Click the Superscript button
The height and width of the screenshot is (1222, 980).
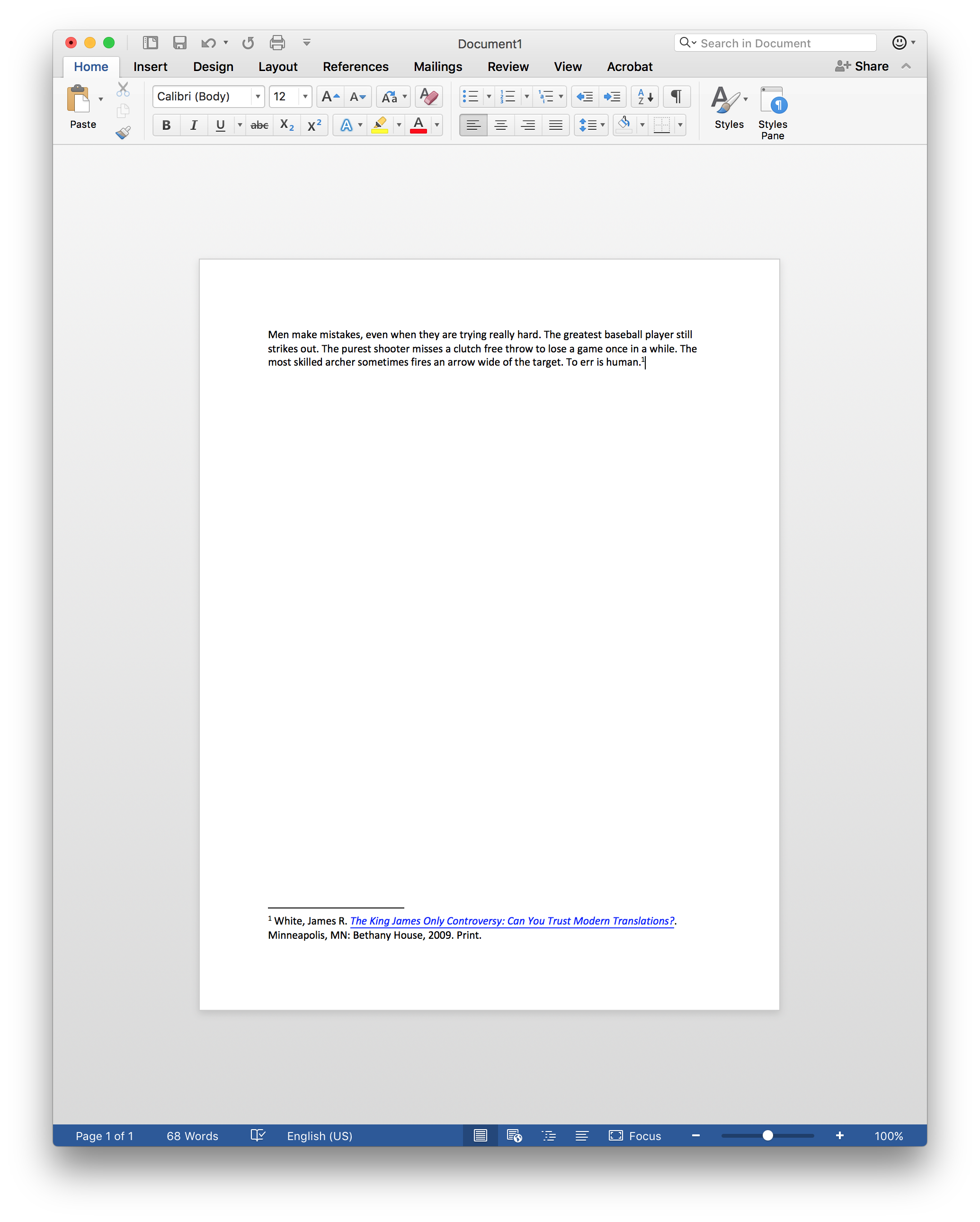coord(314,125)
